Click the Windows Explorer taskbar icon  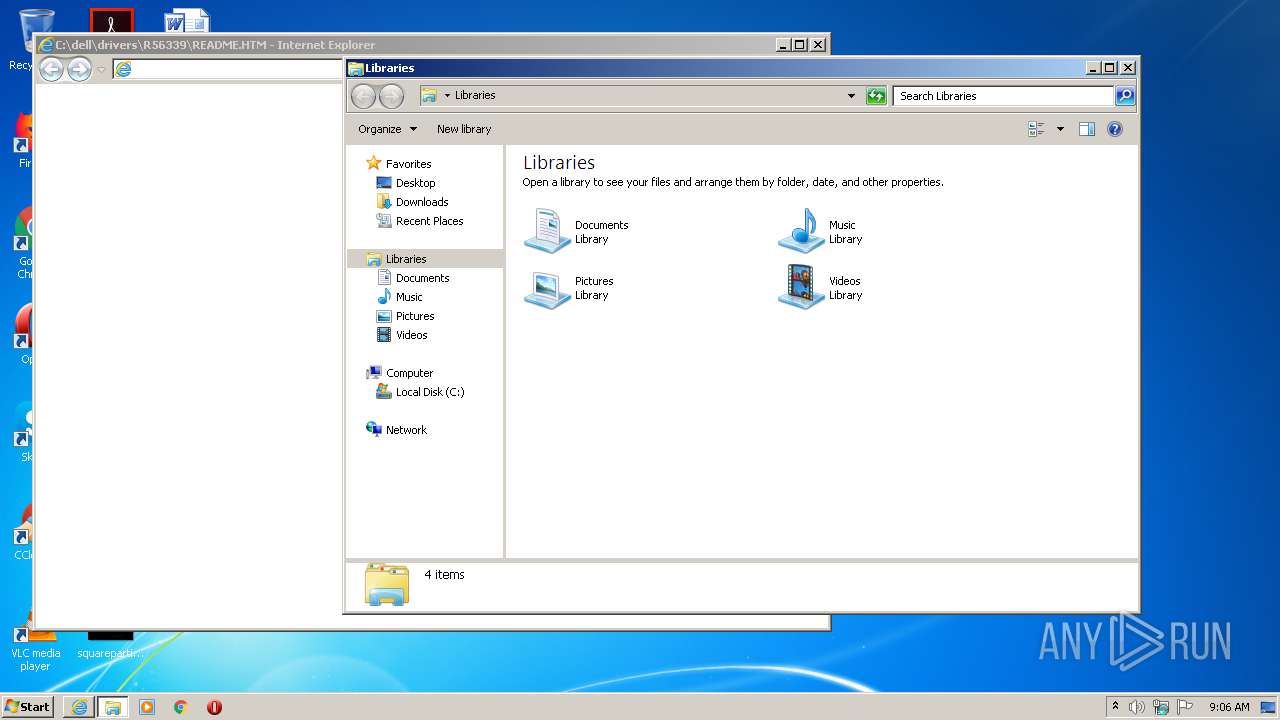click(x=113, y=707)
